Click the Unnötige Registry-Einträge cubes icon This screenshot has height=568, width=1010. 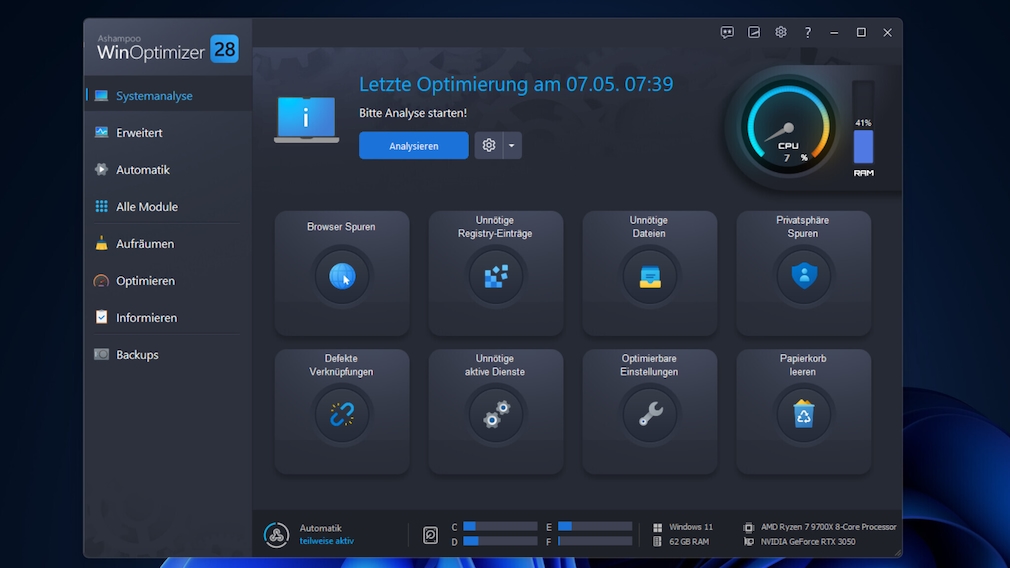pos(495,276)
